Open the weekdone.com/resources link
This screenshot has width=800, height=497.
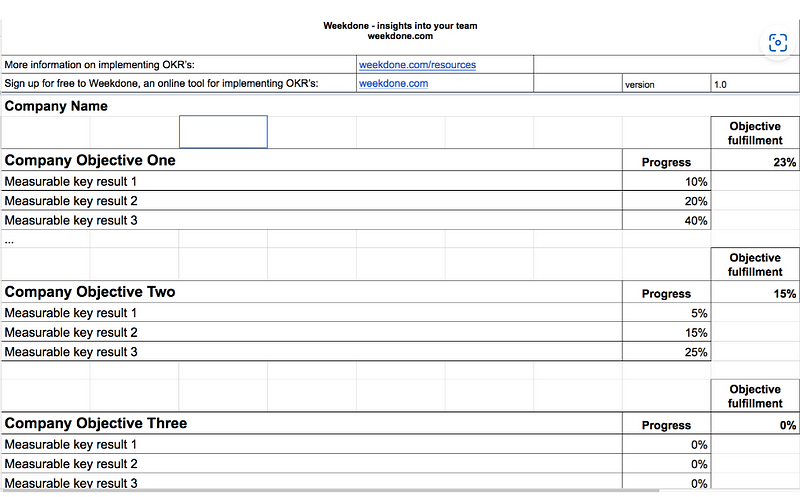pyautogui.click(x=417, y=65)
